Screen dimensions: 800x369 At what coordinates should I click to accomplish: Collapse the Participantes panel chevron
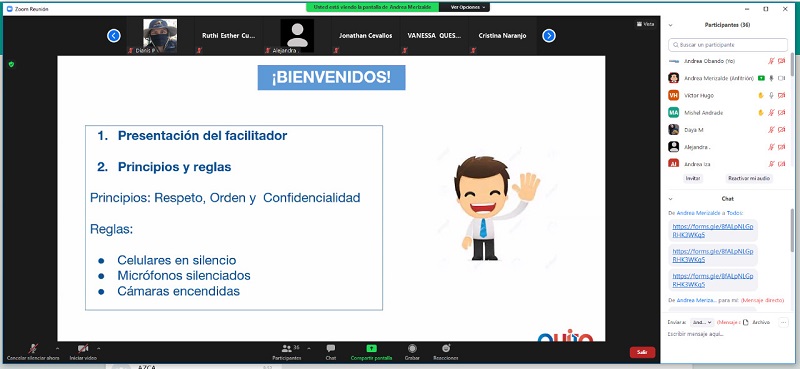[670, 25]
